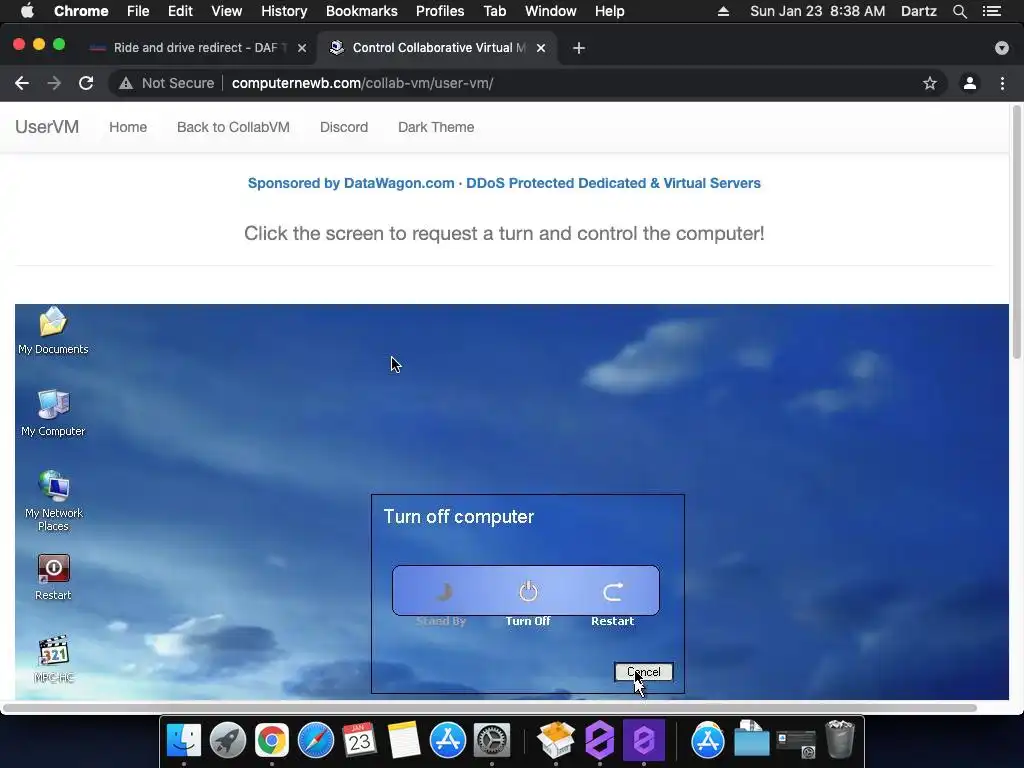Open My Documents desktop icon in VM

53,330
